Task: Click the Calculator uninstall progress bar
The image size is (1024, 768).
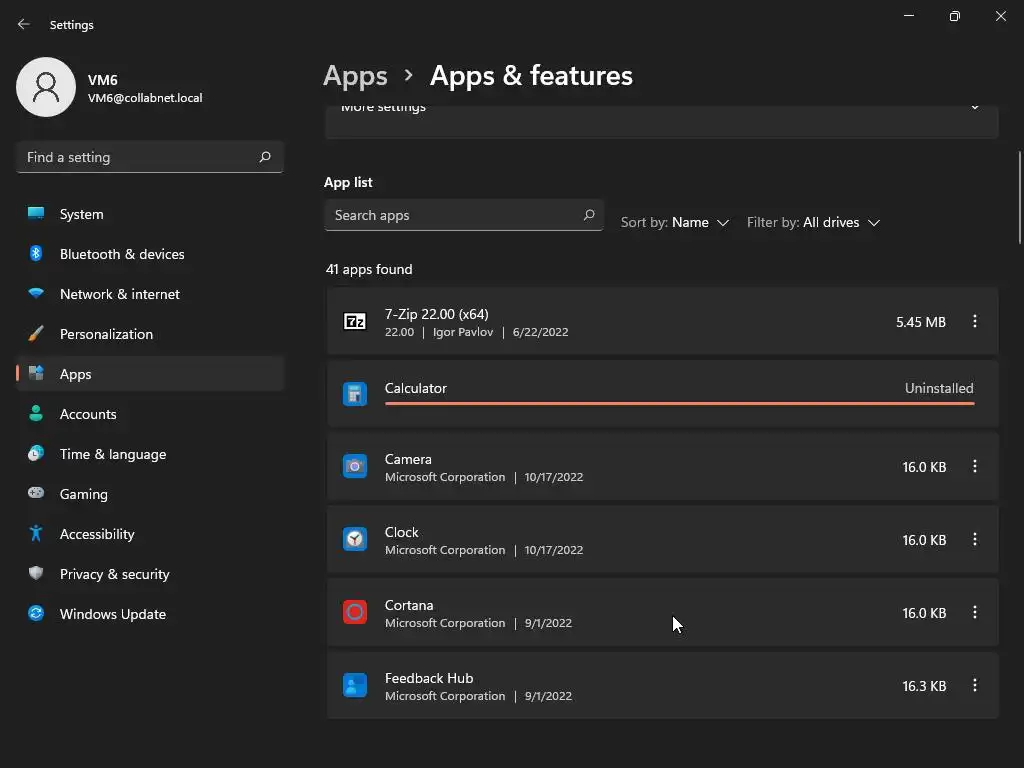Action: 679,403
